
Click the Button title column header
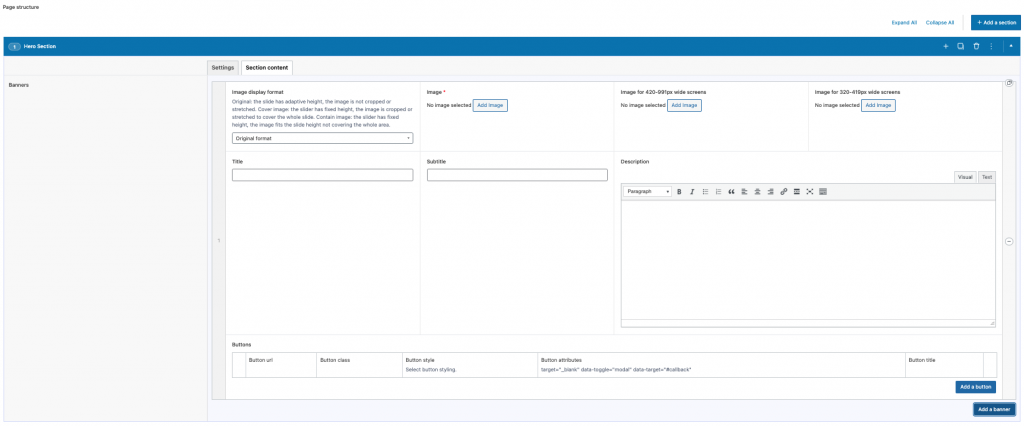pyautogui.click(x=922, y=360)
